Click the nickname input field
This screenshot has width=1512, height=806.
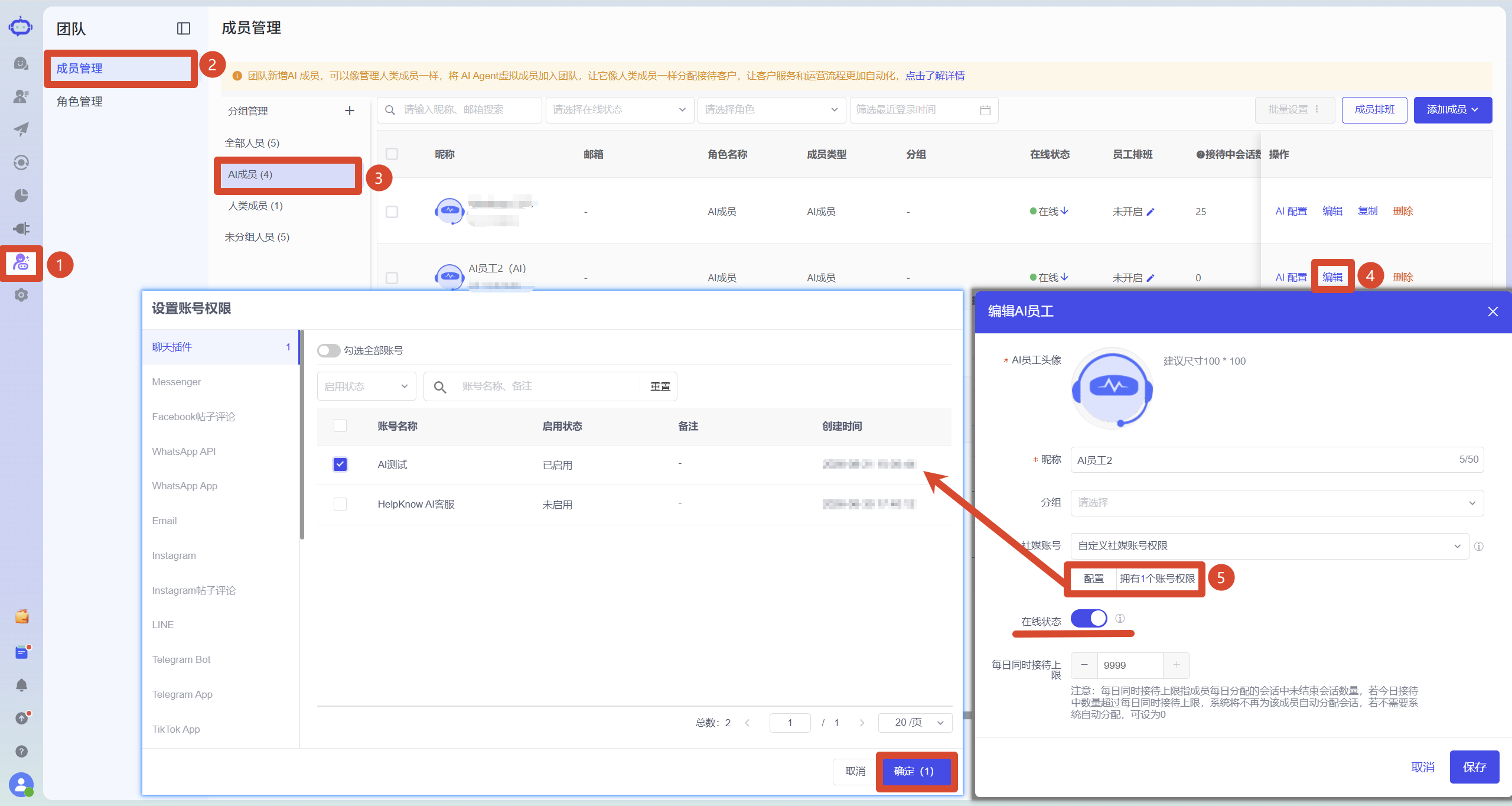1277,460
